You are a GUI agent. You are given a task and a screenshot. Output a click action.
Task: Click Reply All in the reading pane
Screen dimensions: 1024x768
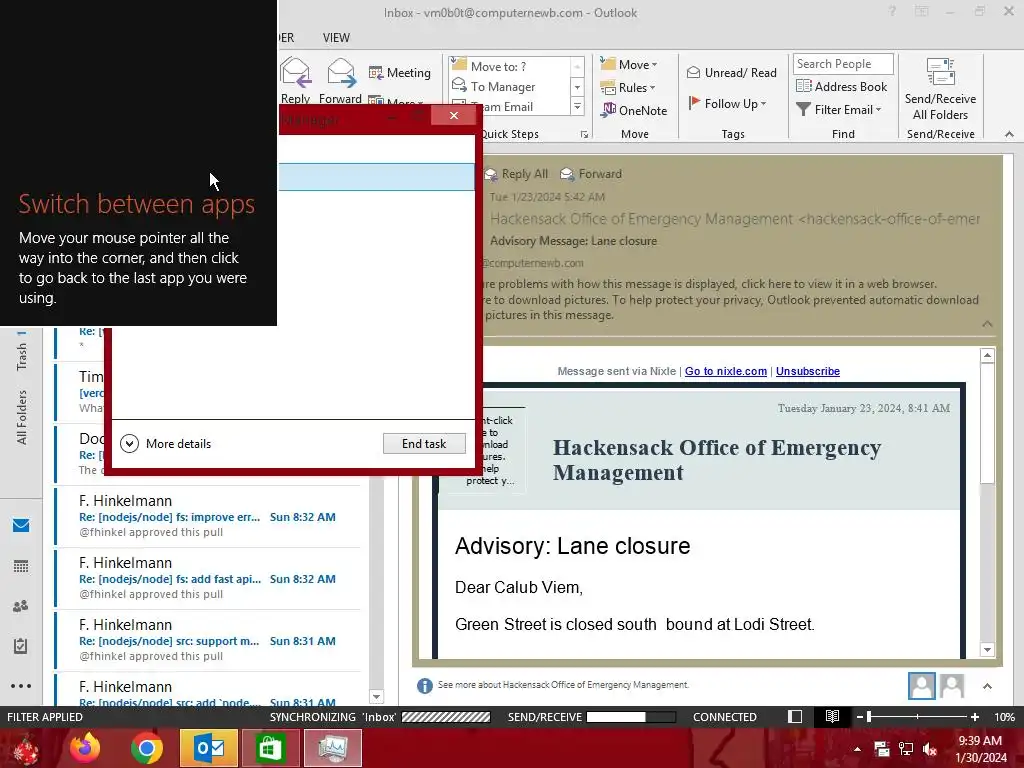pyautogui.click(x=517, y=174)
